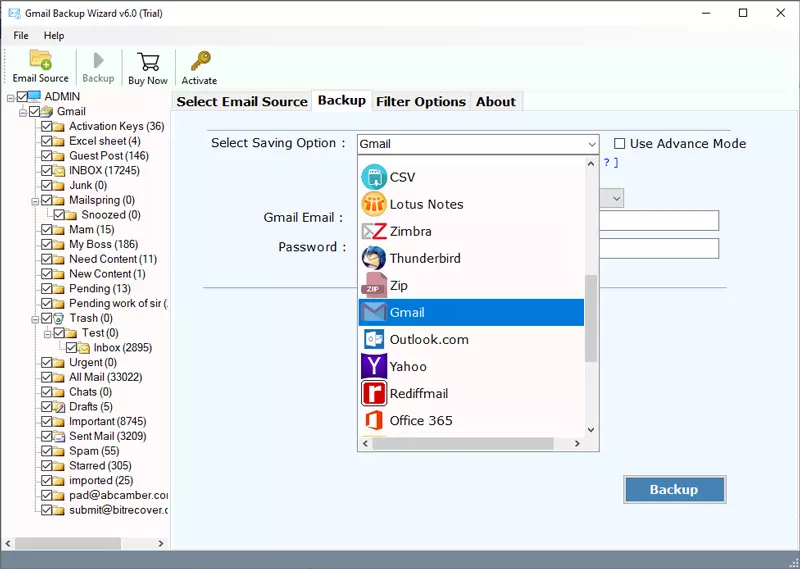
Task: Click the Inbox (2895) envelope folder icon
Action: click(x=84, y=348)
